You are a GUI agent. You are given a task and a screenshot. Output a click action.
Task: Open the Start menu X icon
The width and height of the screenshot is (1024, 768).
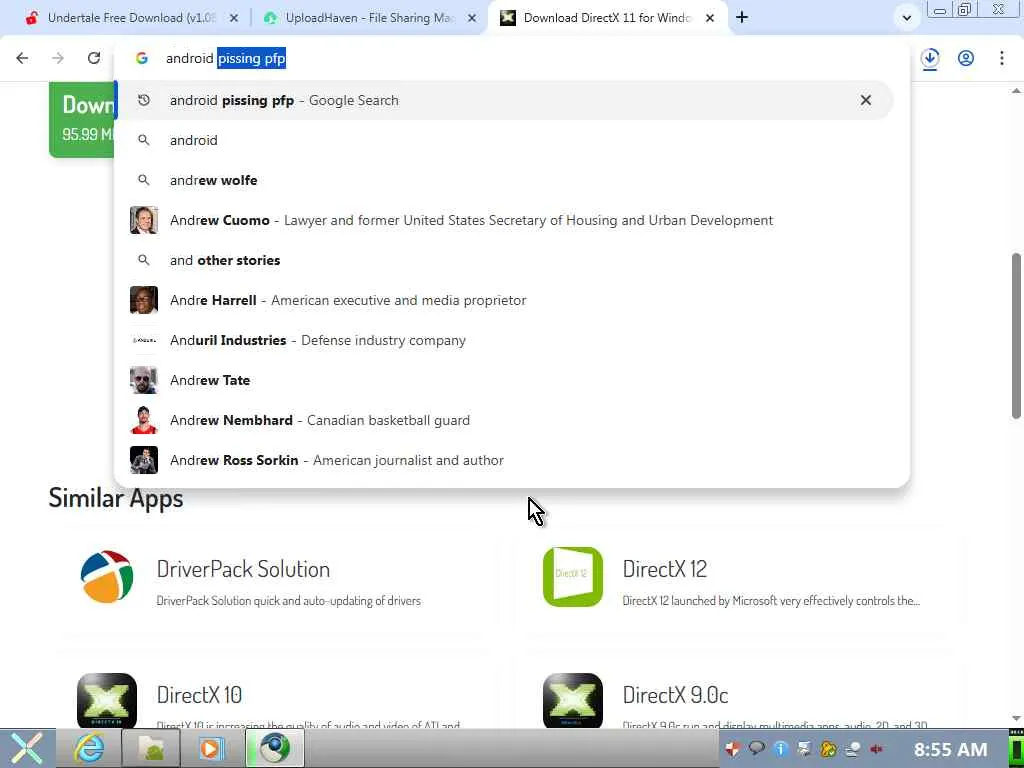tap(26, 748)
